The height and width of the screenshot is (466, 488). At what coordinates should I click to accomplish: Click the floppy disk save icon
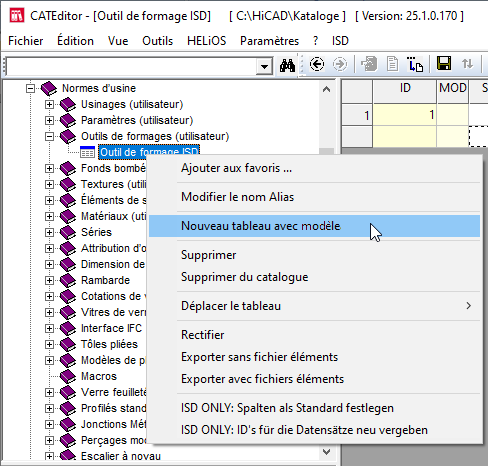click(x=444, y=63)
